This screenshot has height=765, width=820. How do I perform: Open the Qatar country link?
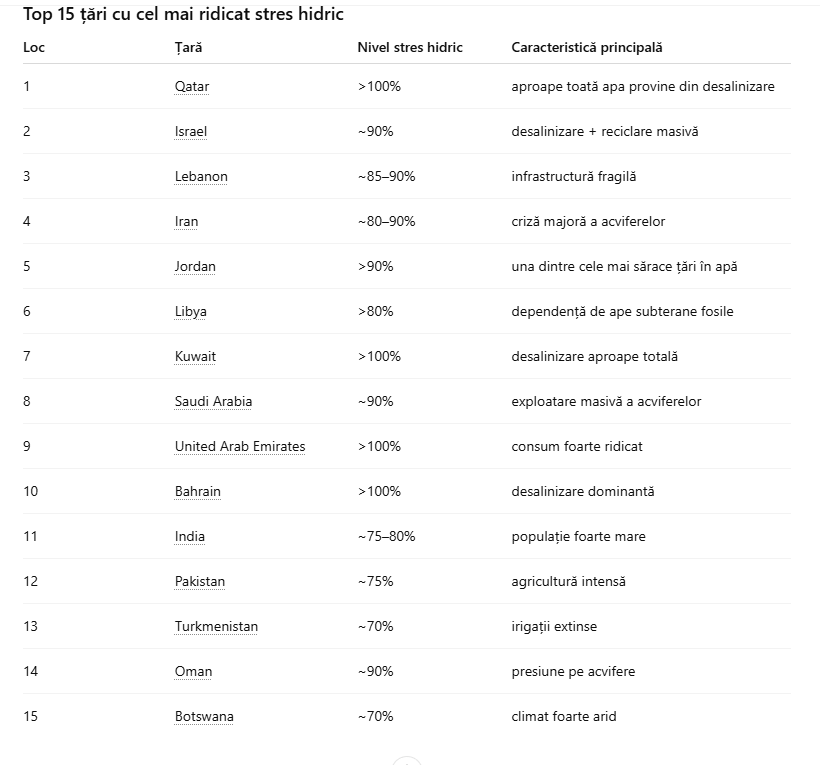pos(192,87)
